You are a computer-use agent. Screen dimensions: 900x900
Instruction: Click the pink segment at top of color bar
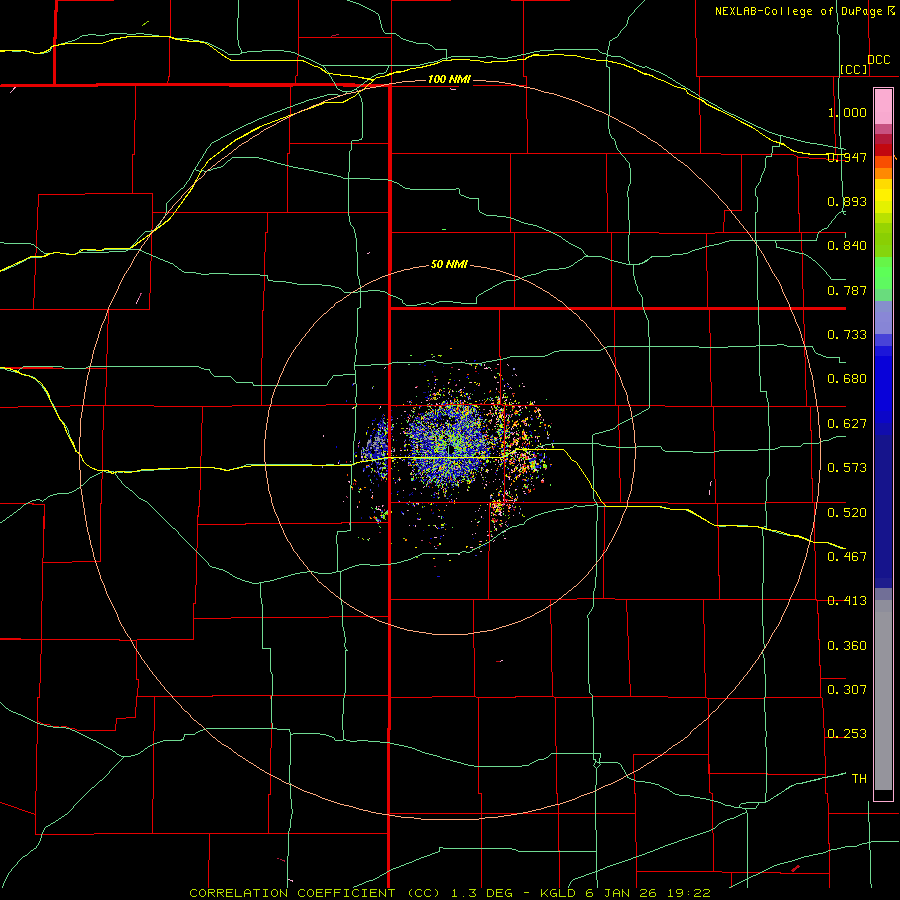click(883, 106)
